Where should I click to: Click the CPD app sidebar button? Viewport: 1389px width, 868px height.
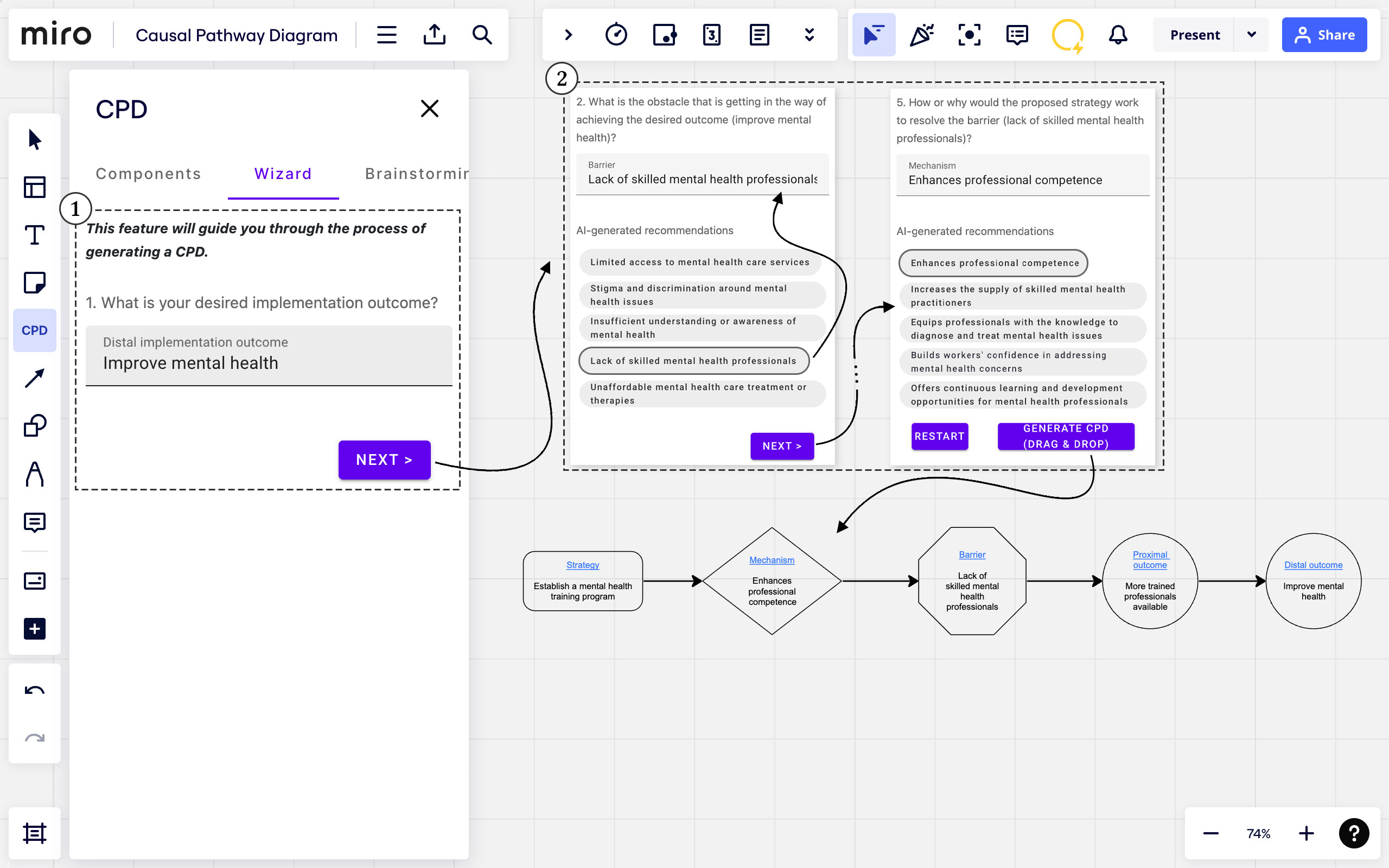(x=34, y=331)
